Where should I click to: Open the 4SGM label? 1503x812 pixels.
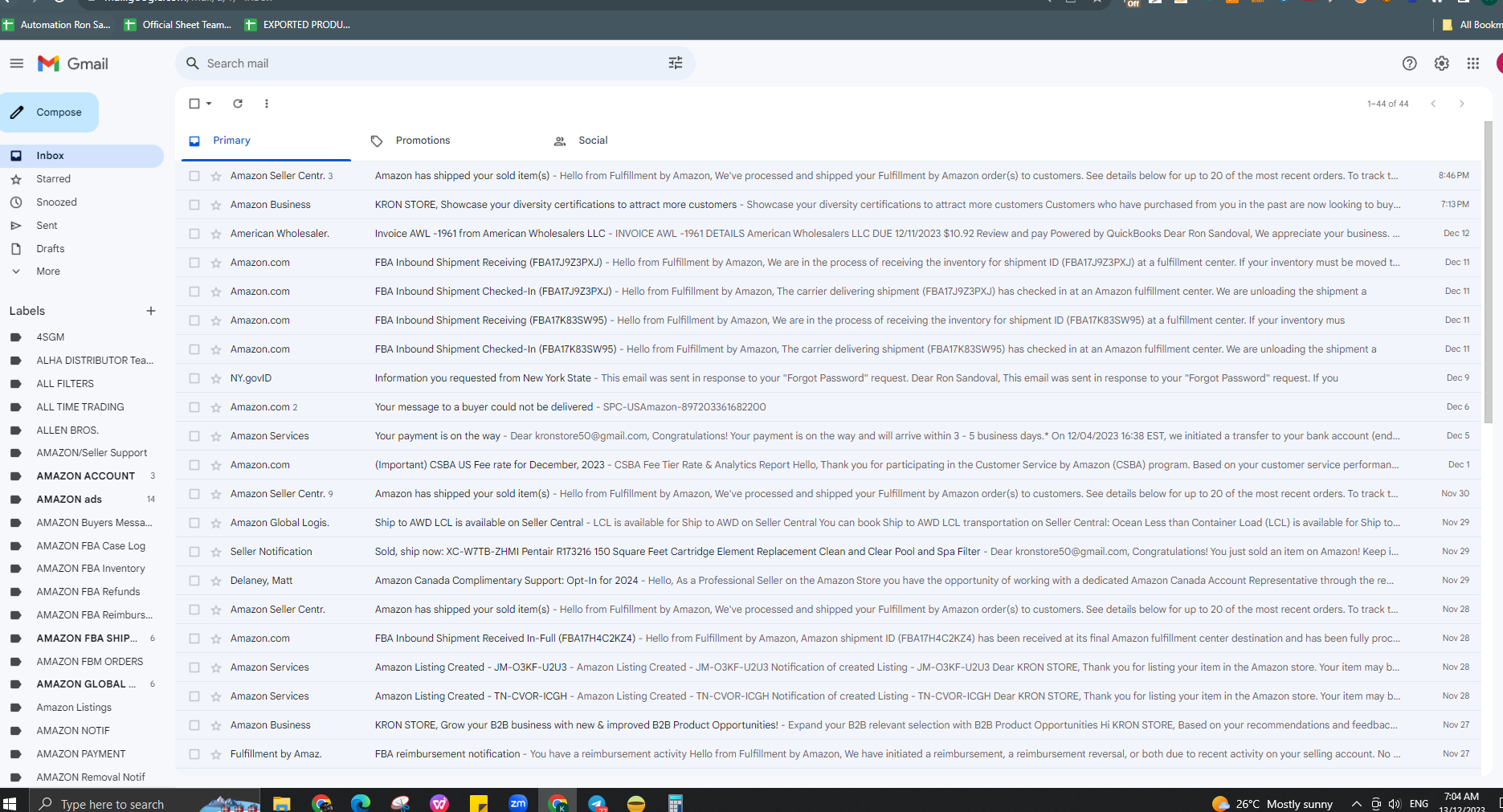(x=50, y=337)
